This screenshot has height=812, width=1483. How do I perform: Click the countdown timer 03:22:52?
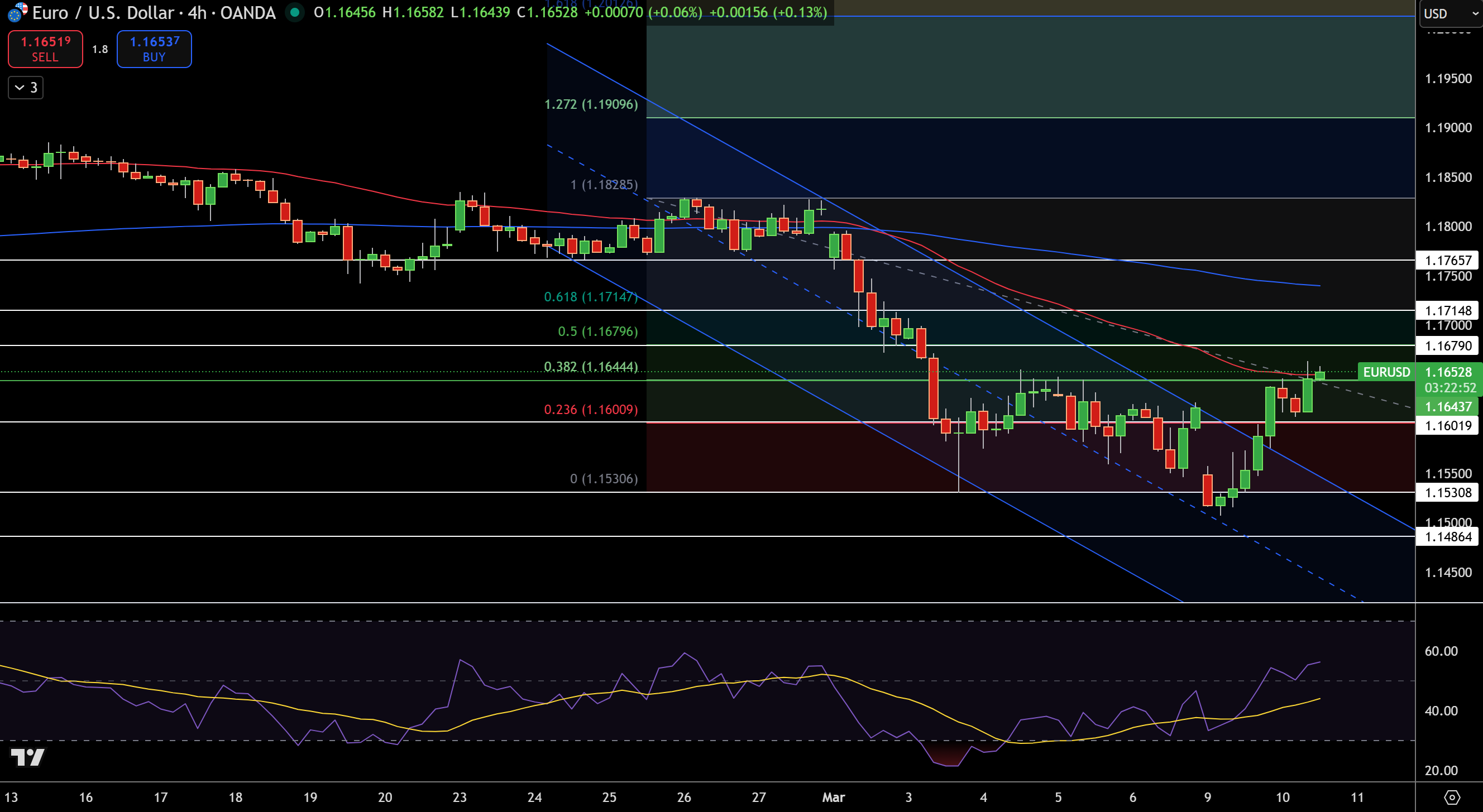pyautogui.click(x=1449, y=388)
